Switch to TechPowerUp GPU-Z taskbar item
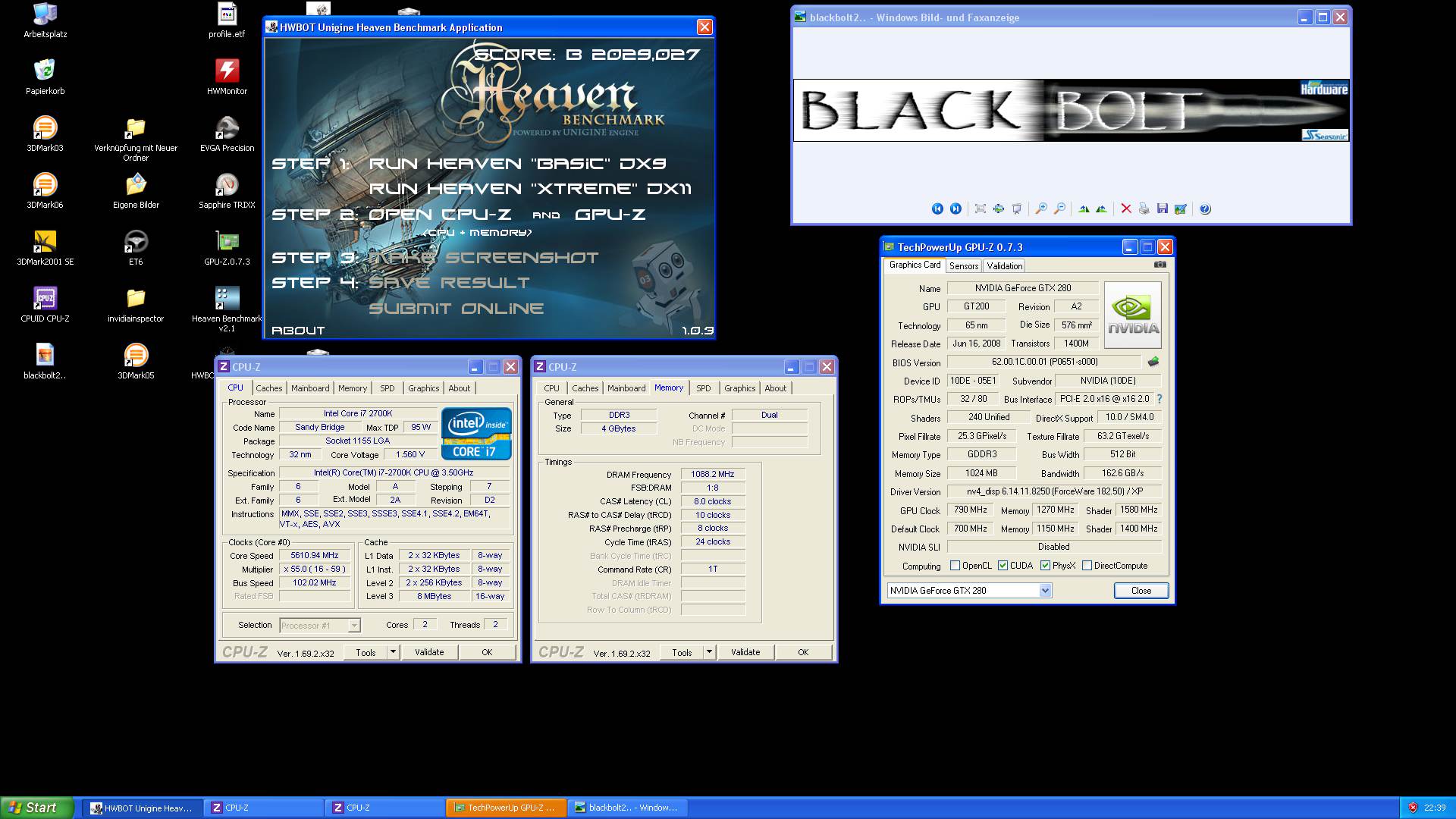 coord(506,808)
